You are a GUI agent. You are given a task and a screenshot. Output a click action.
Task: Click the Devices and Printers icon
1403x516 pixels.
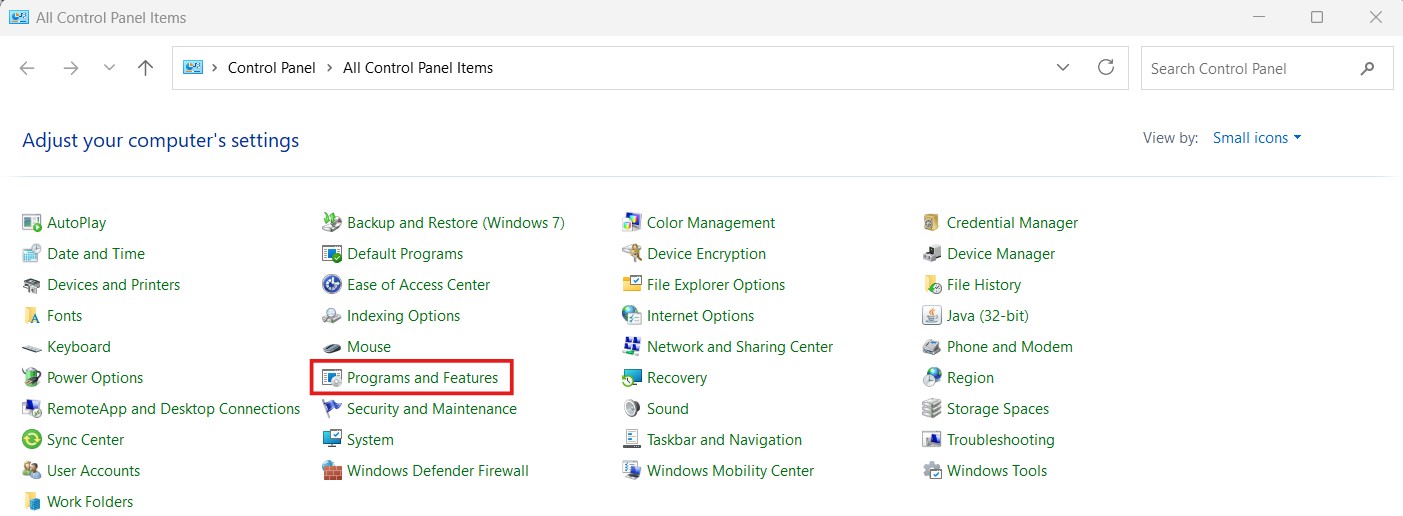point(32,285)
